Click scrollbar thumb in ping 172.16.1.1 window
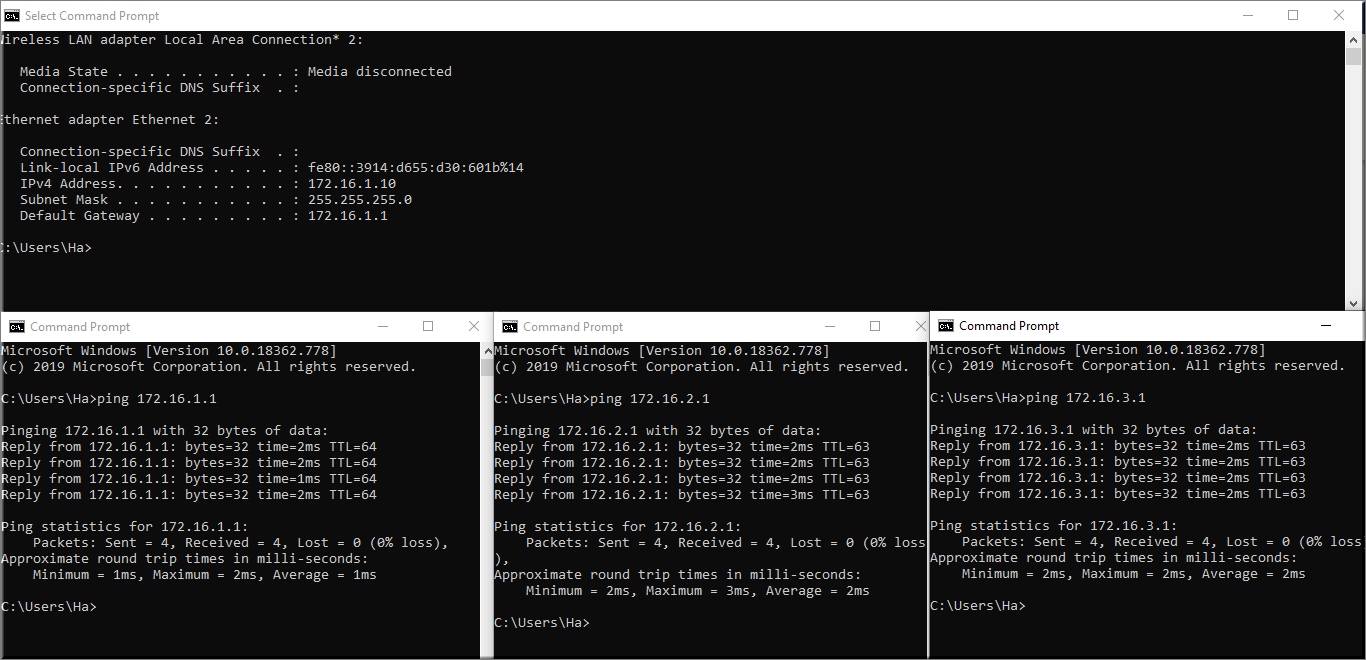Viewport: 1366px width, 660px height. pyautogui.click(x=487, y=367)
